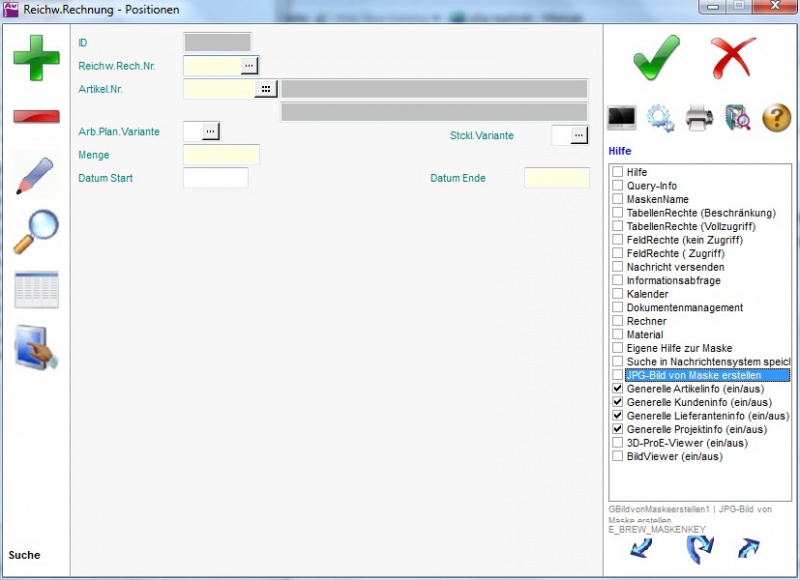Click the gear settings icon
This screenshot has width=800, height=580.
point(661,118)
